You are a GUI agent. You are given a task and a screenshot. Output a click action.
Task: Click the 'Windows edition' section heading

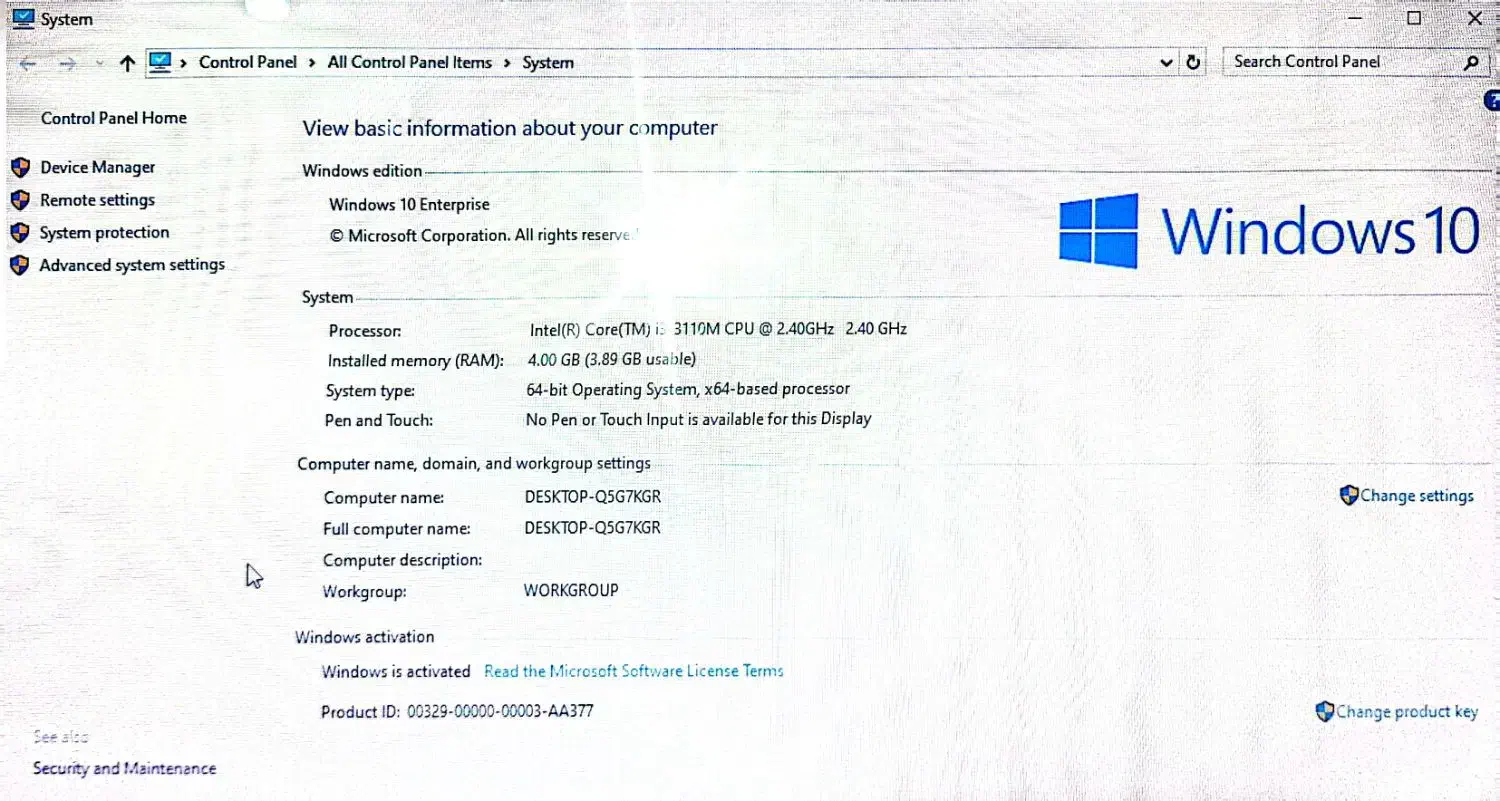pyautogui.click(x=362, y=171)
